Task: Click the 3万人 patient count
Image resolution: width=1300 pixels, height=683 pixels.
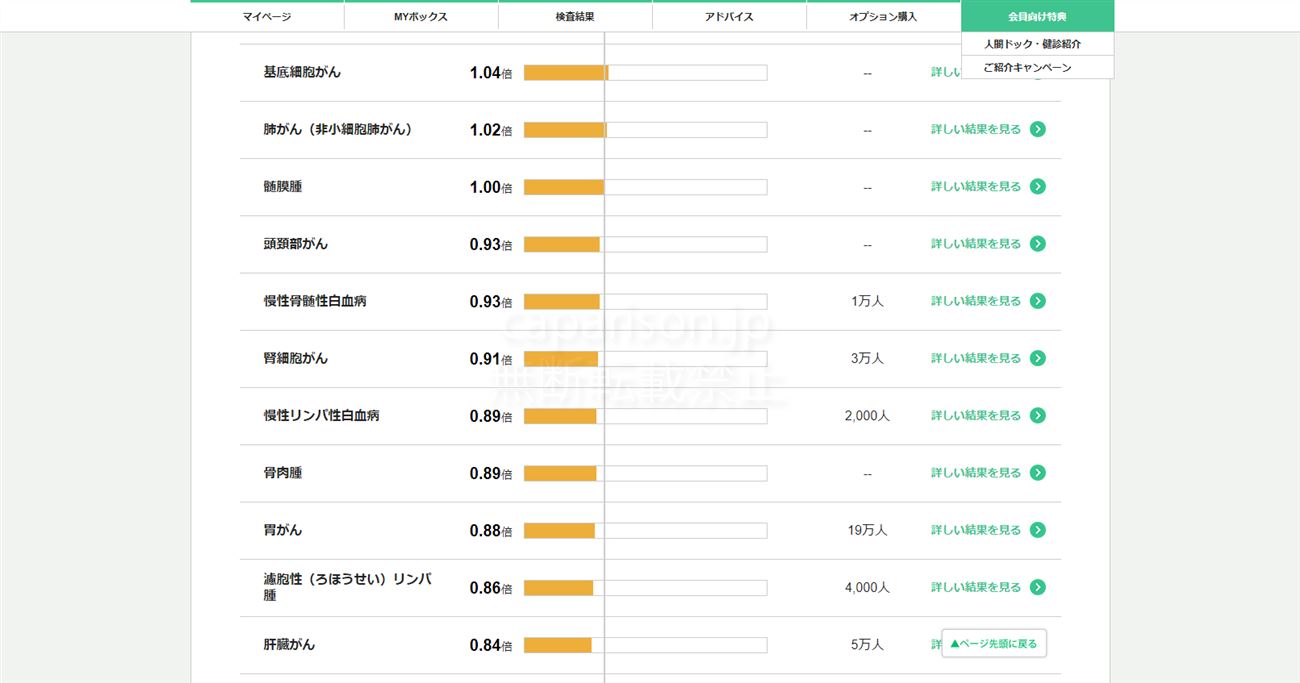Action: coord(867,358)
